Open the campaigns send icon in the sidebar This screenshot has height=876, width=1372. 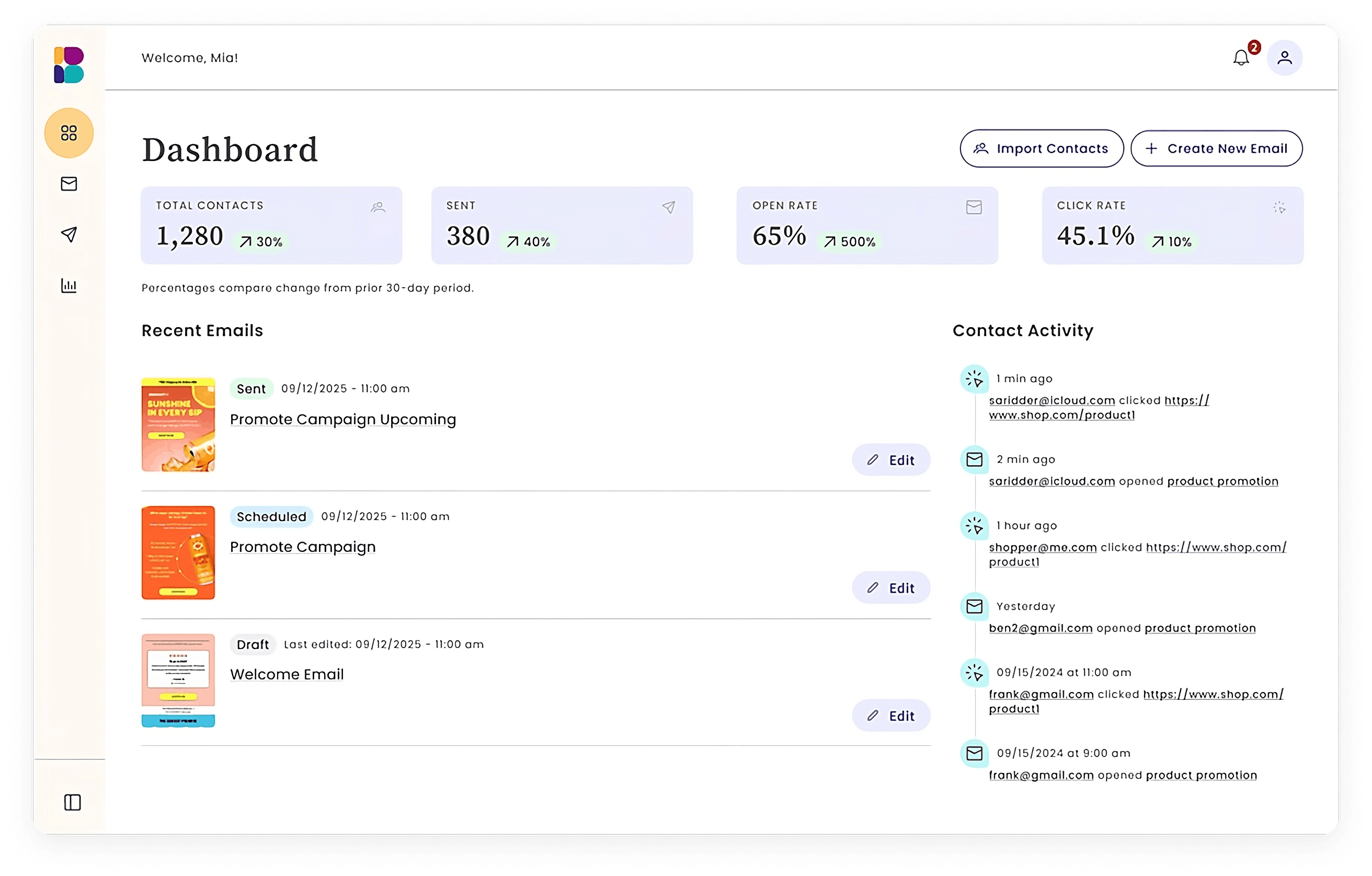tap(68, 235)
